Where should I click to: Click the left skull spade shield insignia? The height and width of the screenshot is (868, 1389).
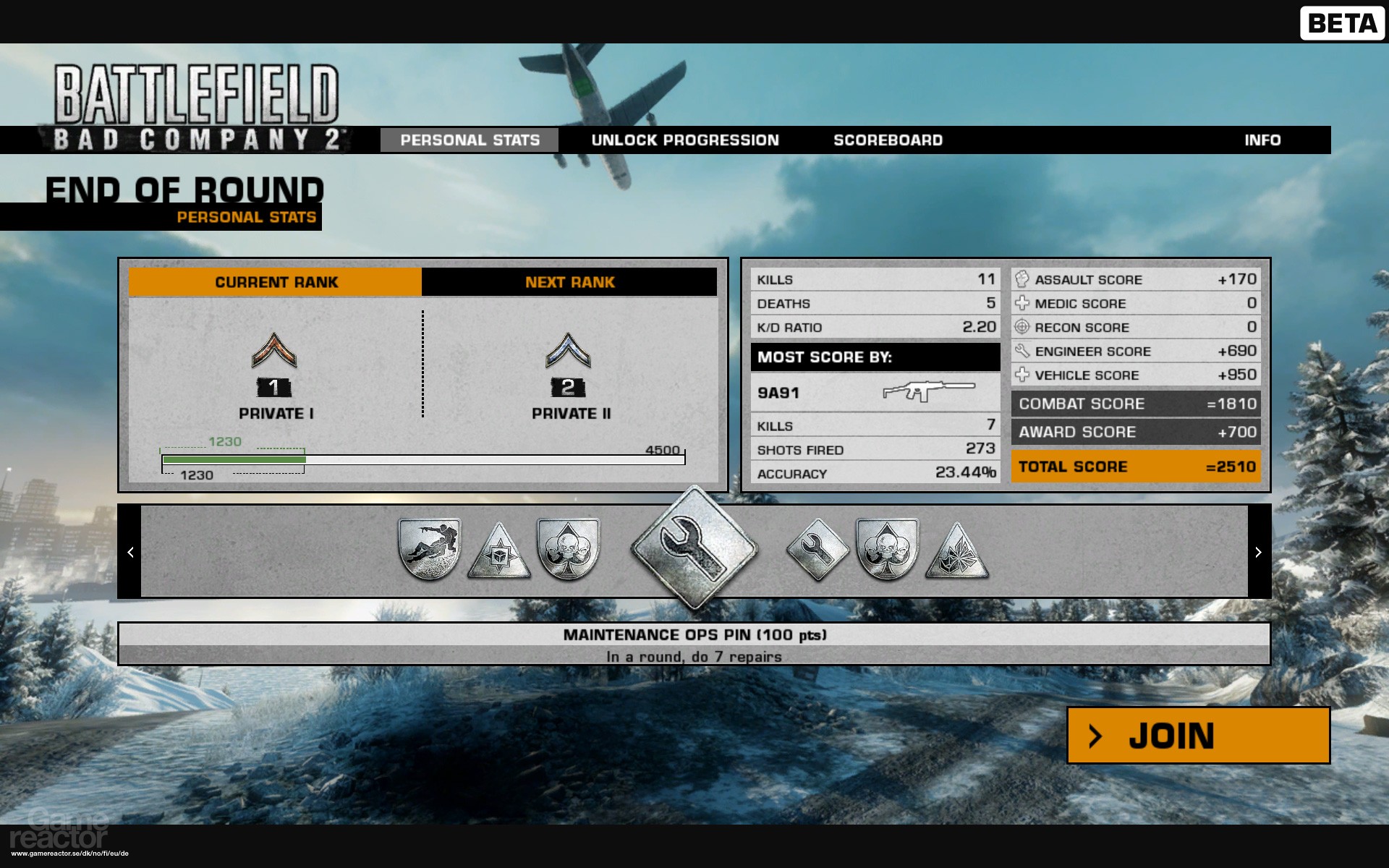point(569,548)
